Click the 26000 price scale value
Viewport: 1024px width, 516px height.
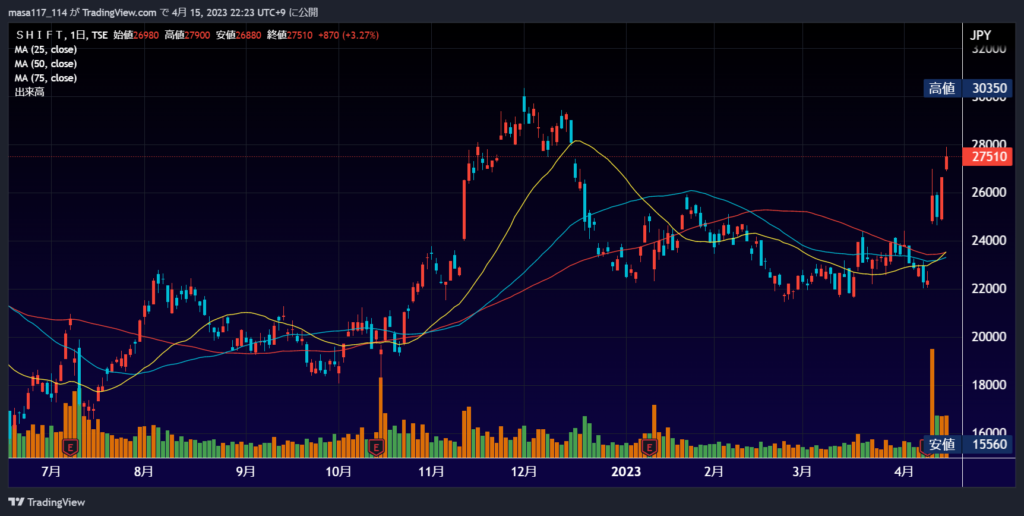click(x=987, y=192)
